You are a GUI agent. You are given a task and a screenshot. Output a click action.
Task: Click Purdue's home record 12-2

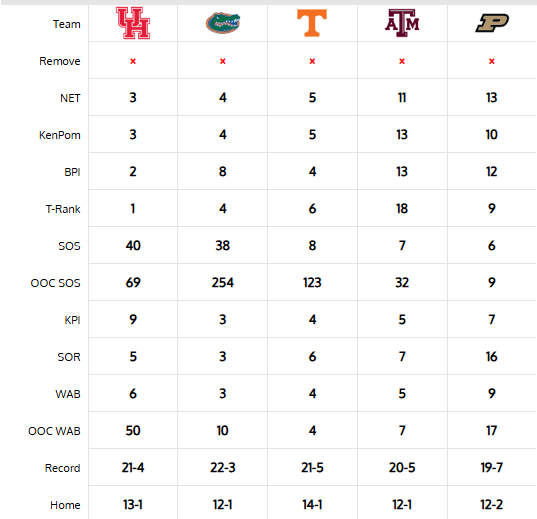(x=492, y=505)
